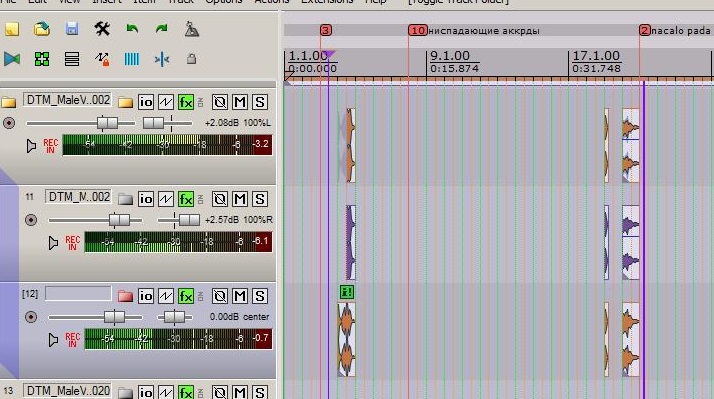The width and height of the screenshot is (714, 399).
Task: Click item notes icon on track 12 item
Action: pyautogui.click(x=347, y=292)
